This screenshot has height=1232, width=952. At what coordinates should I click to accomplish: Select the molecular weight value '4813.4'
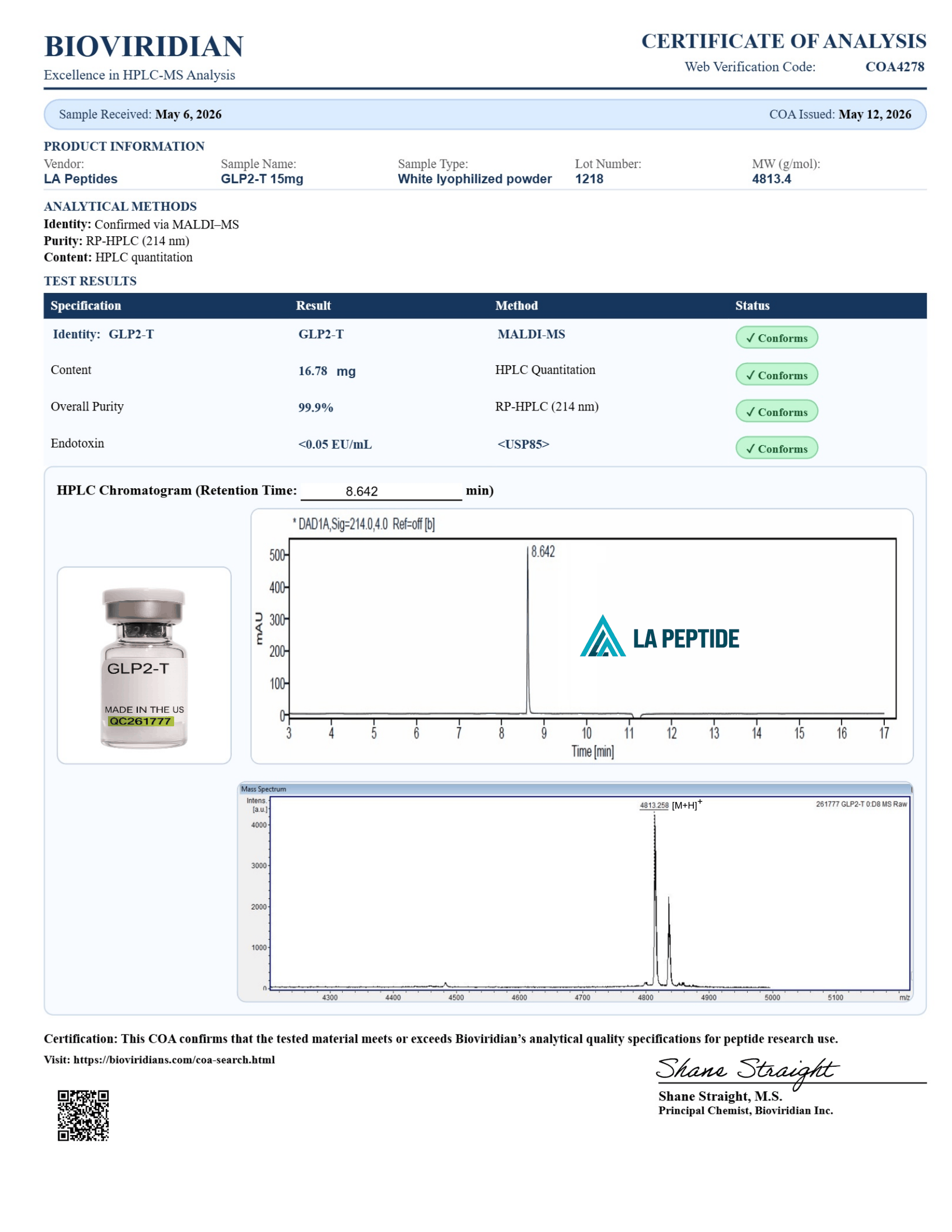click(772, 179)
